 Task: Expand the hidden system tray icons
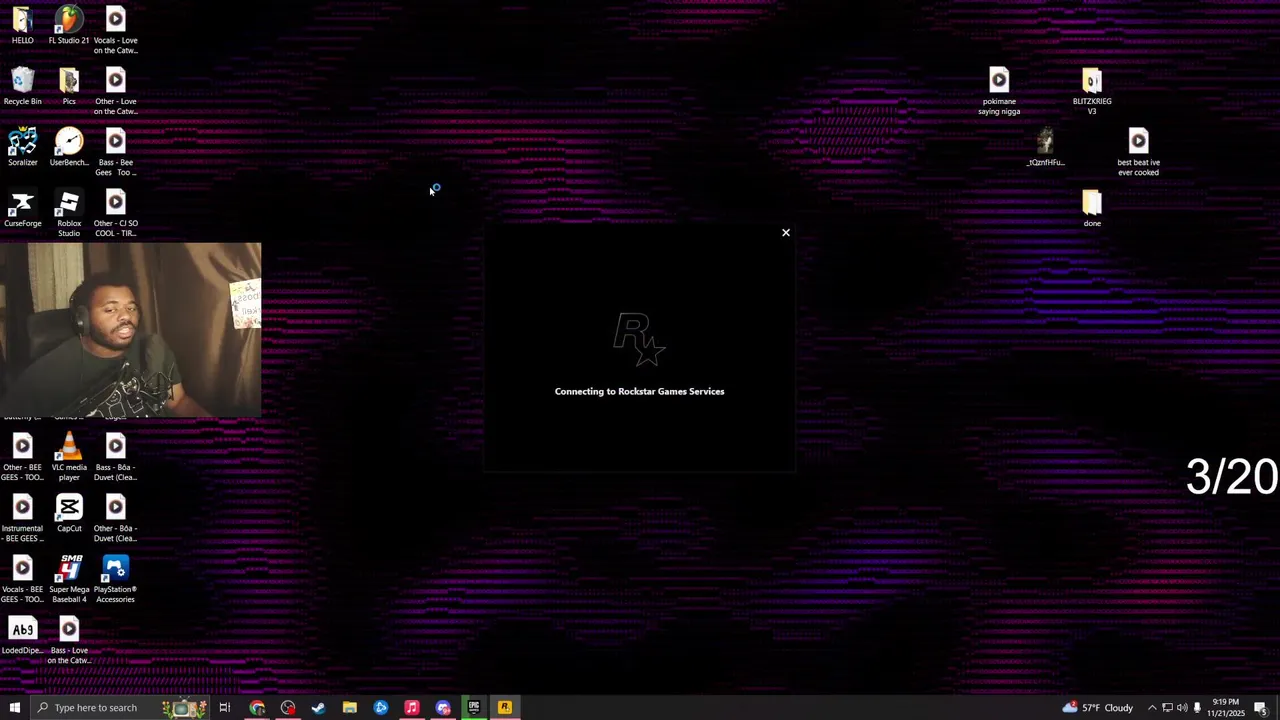[x=1152, y=708]
